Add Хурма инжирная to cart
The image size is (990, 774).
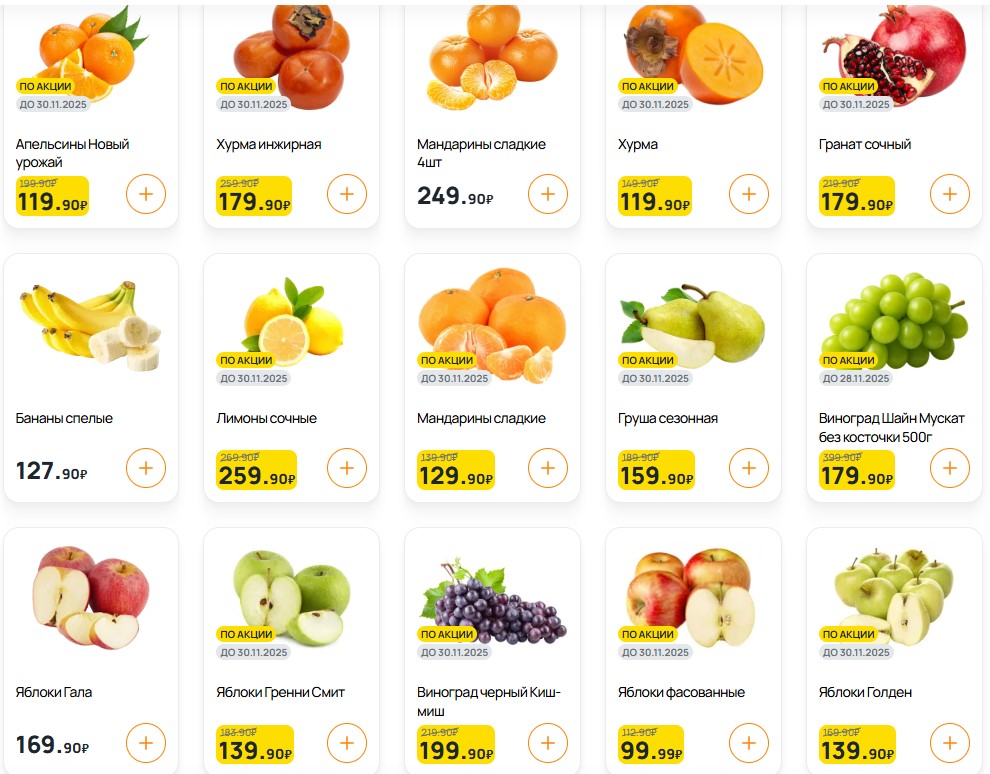pos(347,194)
